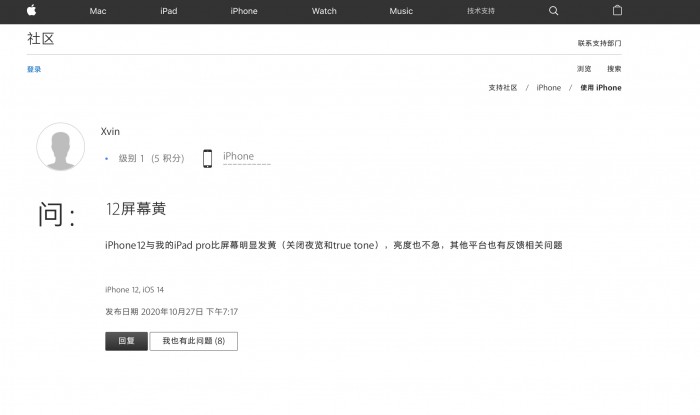The height and width of the screenshot is (415, 700).
Task: Click the 联系支持部门 link
Action: (599, 43)
